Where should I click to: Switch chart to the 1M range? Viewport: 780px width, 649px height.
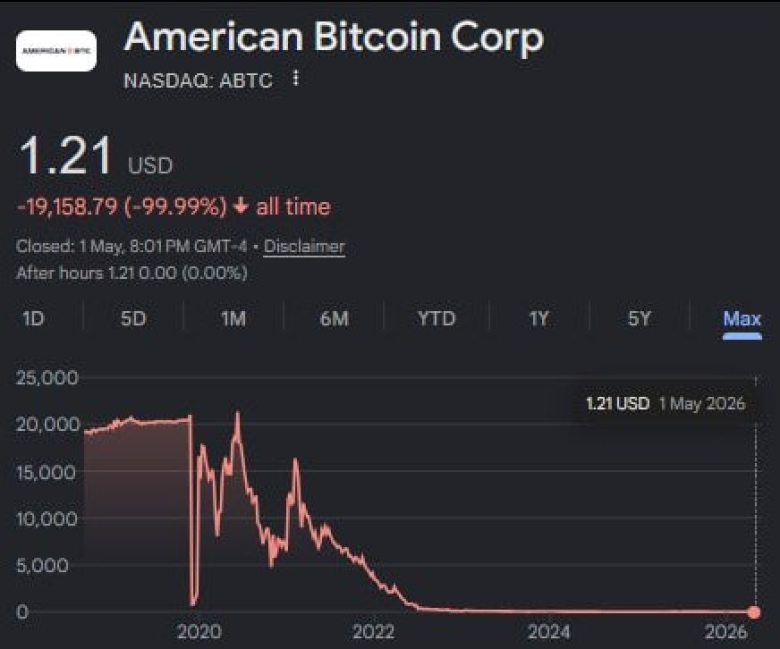(233, 318)
